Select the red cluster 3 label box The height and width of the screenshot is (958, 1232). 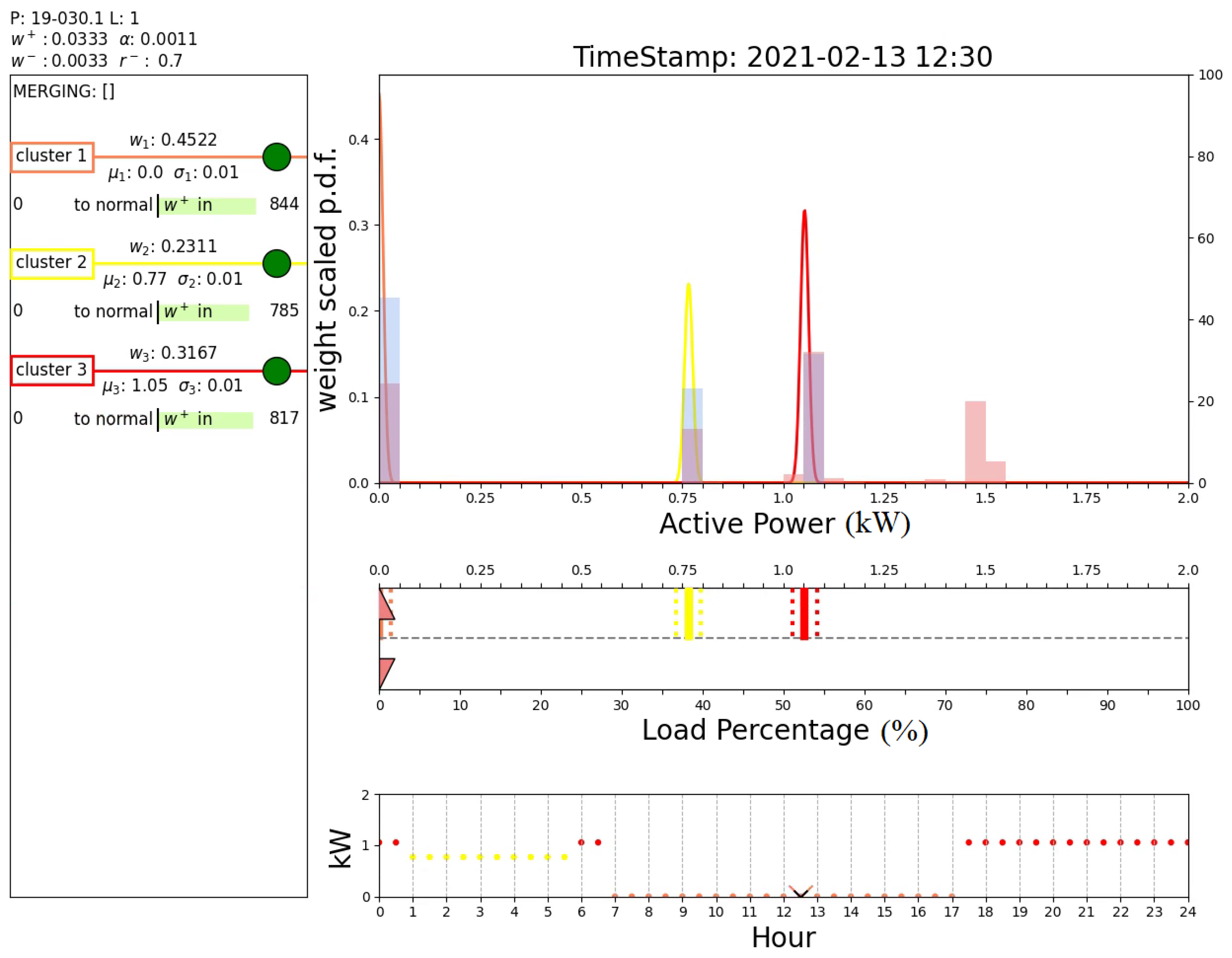pyautogui.click(x=52, y=370)
